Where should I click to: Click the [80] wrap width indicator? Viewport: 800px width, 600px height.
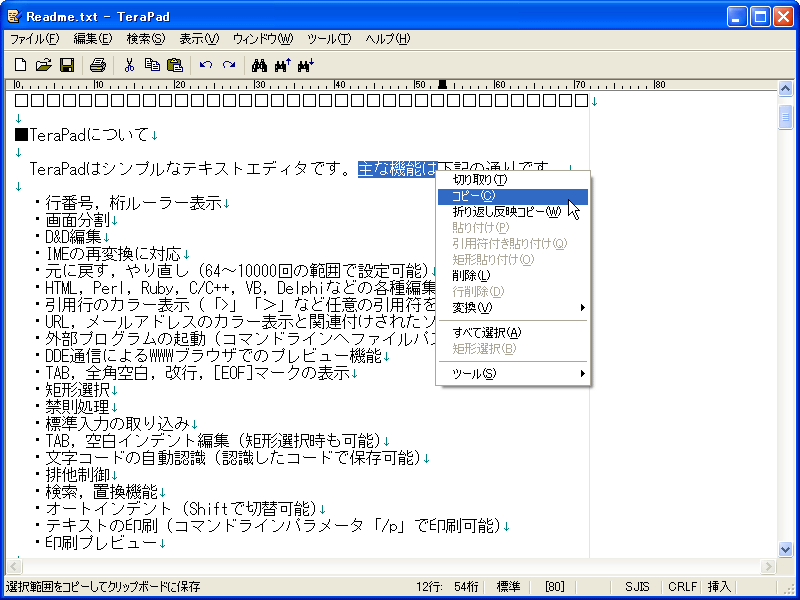pyautogui.click(x=555, y=587)
